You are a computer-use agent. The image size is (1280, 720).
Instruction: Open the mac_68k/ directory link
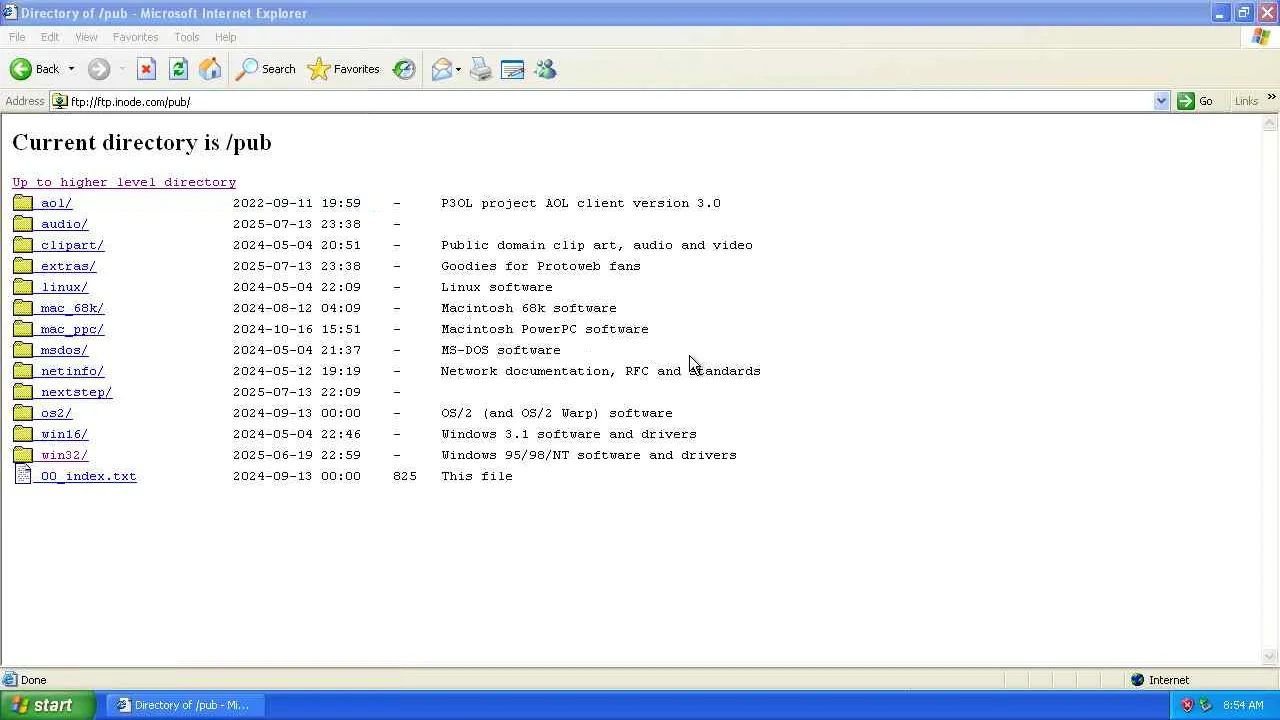point(72,308)
